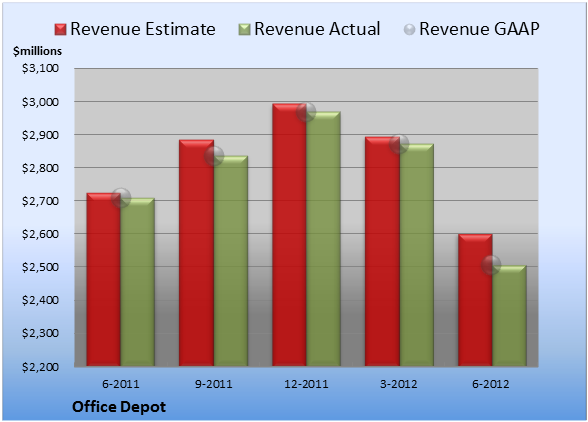This screenshot has height=422, width=588.
Task: Click the $2,200 axis value
Action: coord(40,366)
